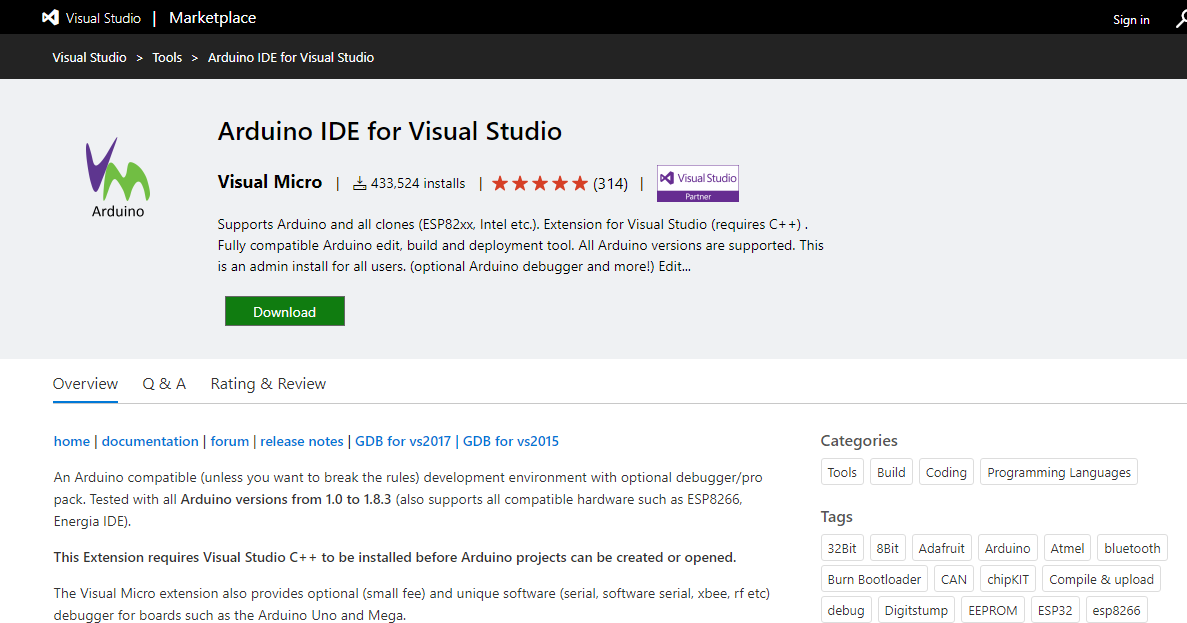Switch to the Overview tab
The image size is (1187, 623).
pos(85,384)
